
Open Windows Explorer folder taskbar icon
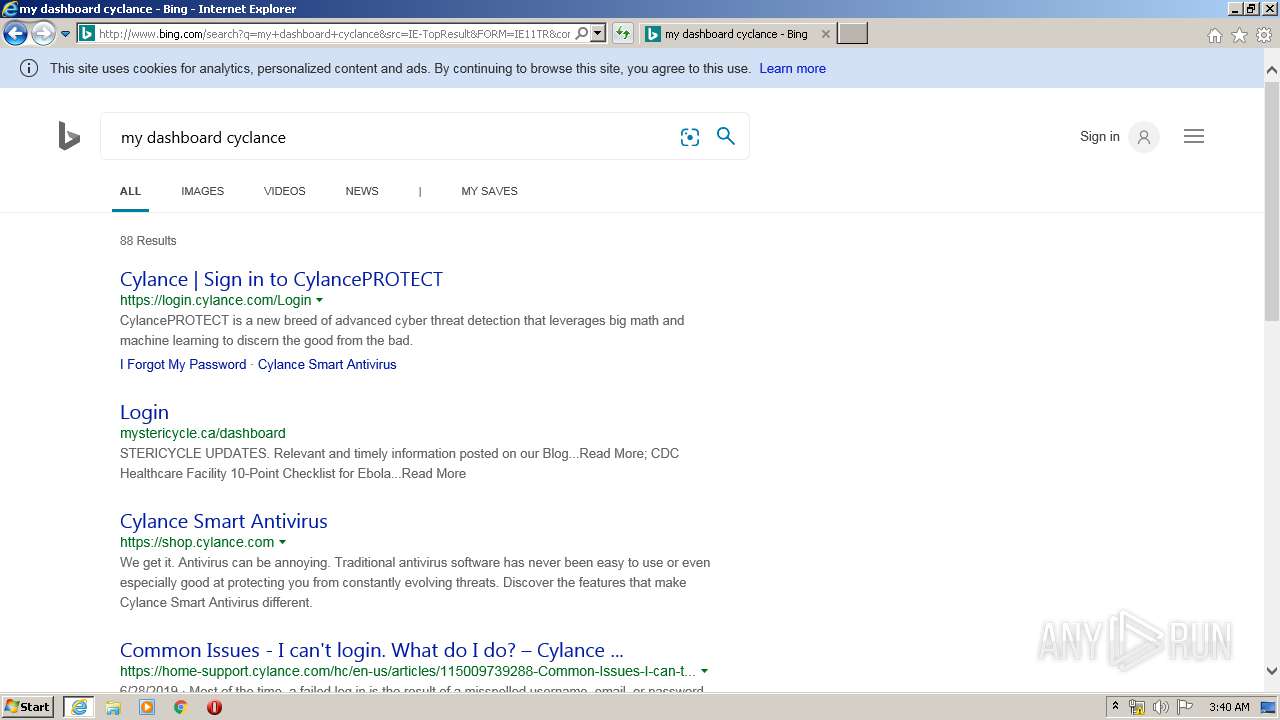113,707
